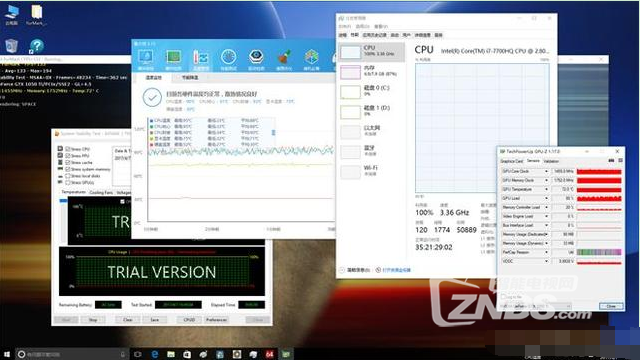This screenshot has height=360, width=640.
Task: Select the memory item in Task Manager sidebar
Action: [371, 71]
